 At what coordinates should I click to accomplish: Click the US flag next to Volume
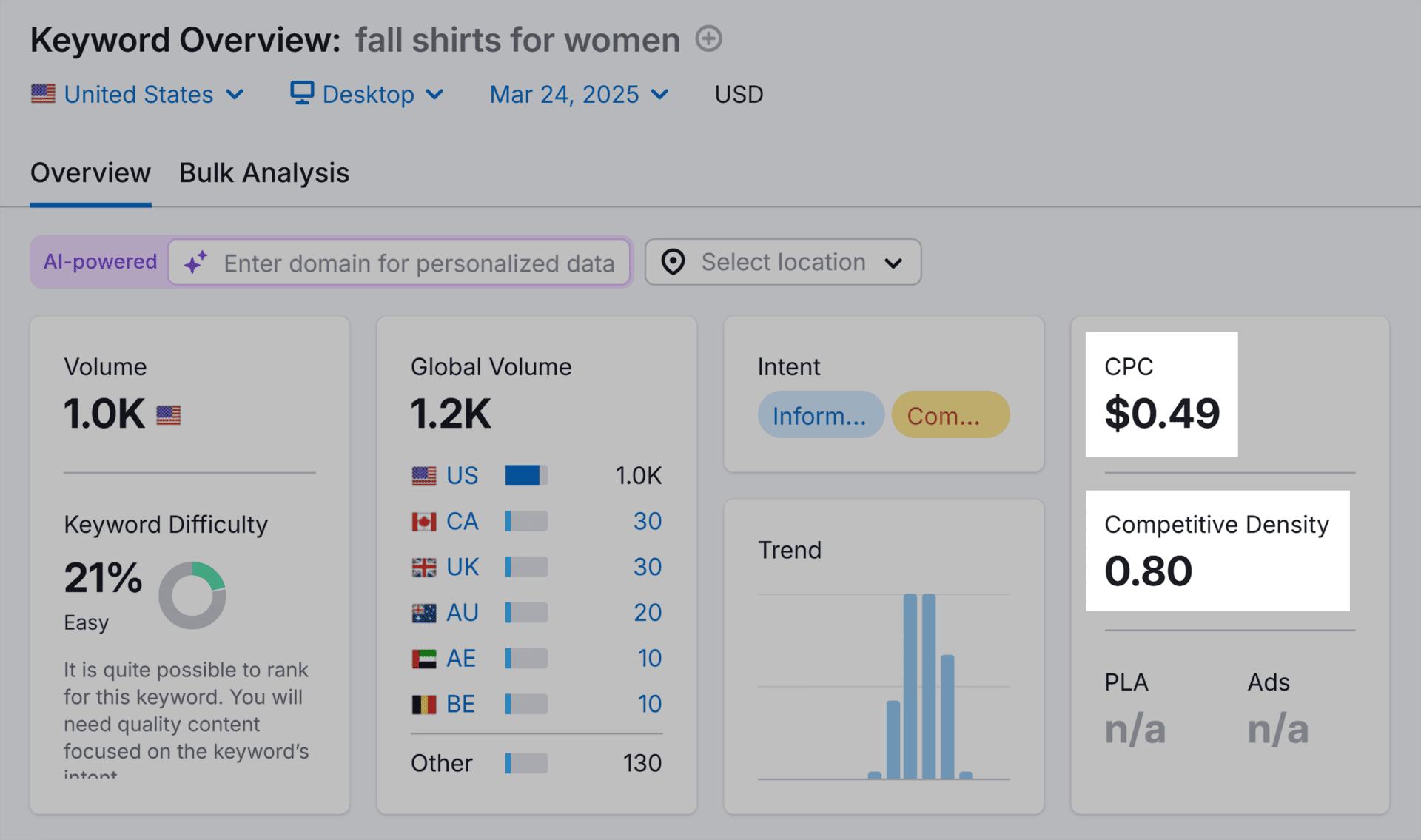pyautogui.click(x=168, y=414)
